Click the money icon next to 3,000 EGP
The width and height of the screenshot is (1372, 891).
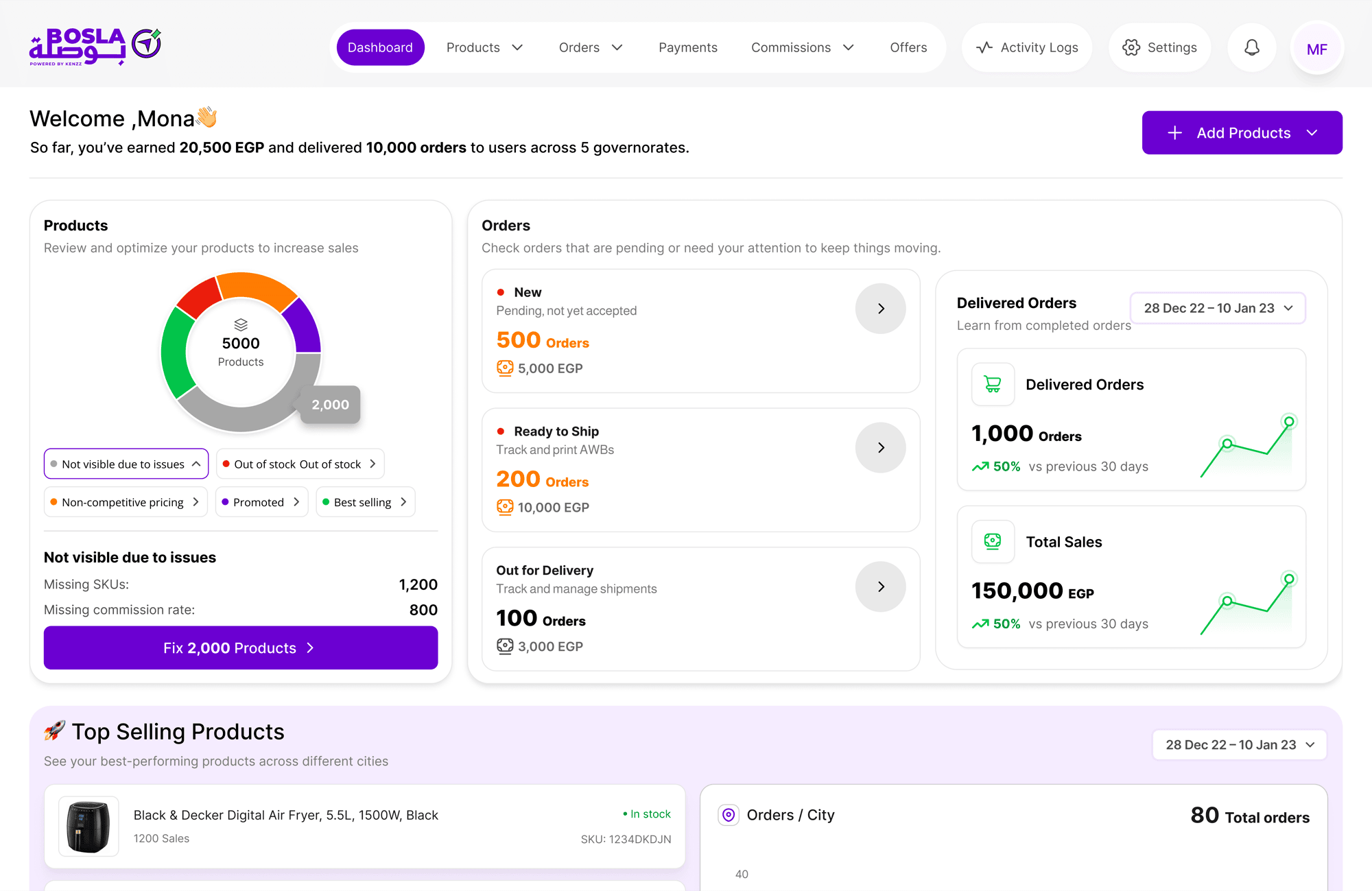[x=505, y=646]
